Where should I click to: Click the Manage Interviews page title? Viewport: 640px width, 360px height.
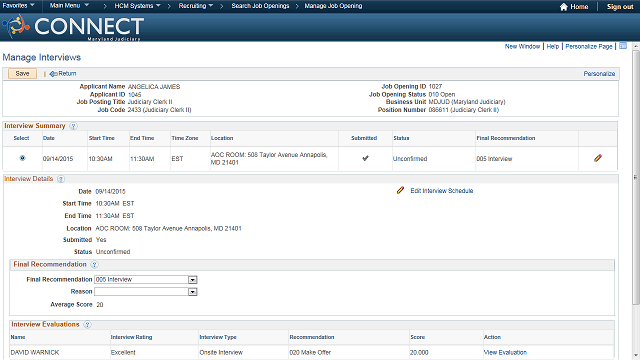point(42,58)
